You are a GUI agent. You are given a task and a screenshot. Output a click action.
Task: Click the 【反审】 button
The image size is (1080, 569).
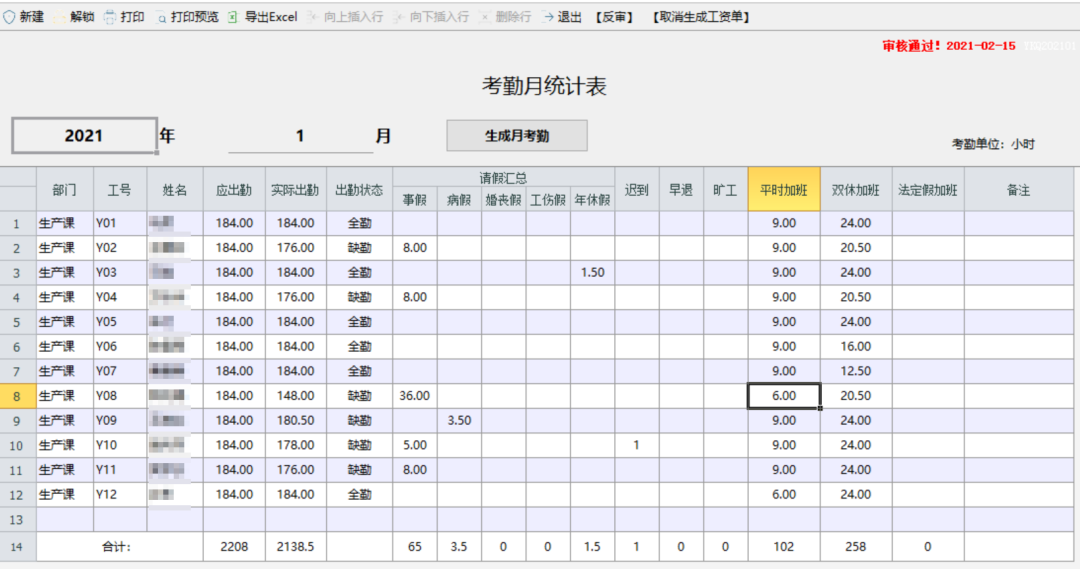[614, 17]
